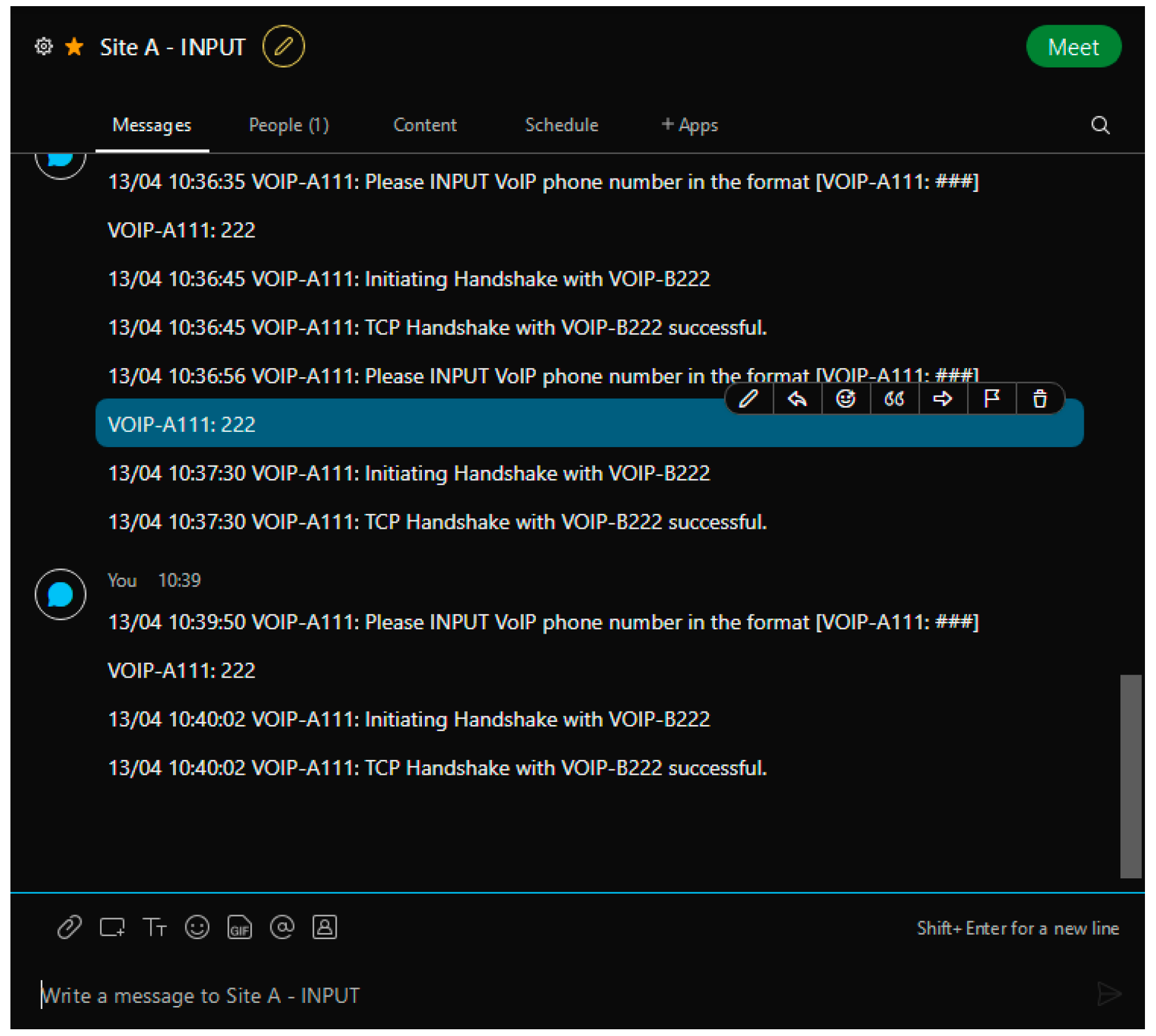Open the Schedule tab

pyautogui.click(x=561, y=125)
